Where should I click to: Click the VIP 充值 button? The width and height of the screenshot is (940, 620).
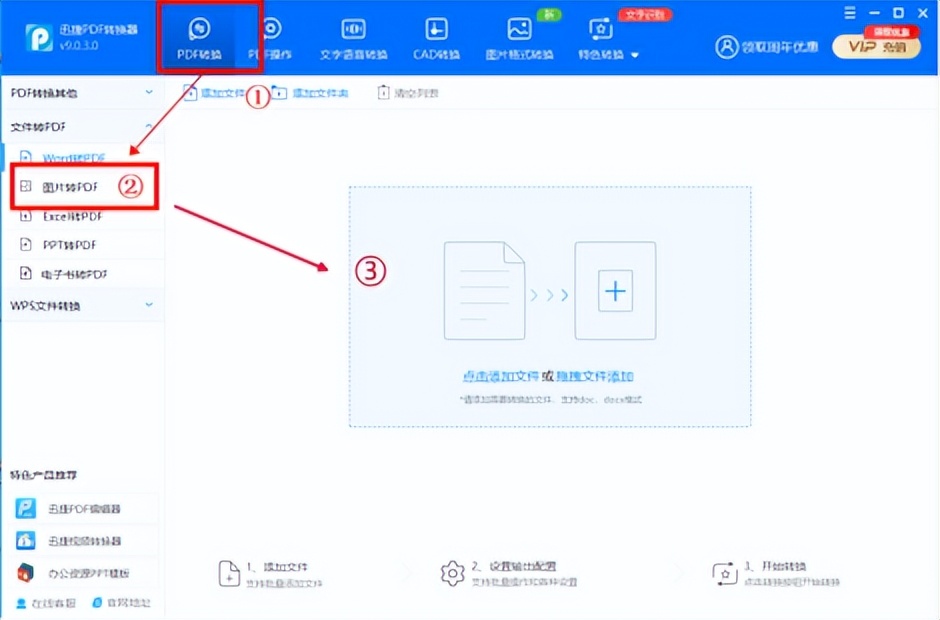tap(876, 47)
